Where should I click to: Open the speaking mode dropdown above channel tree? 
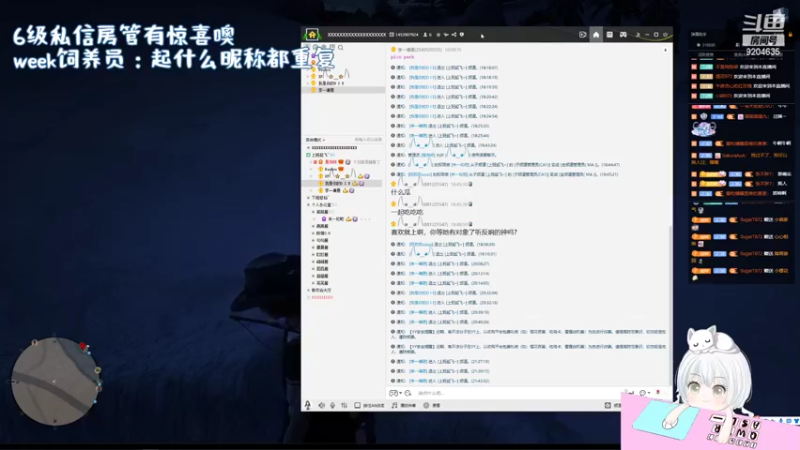pyautogui.click(x=315, y=140)
